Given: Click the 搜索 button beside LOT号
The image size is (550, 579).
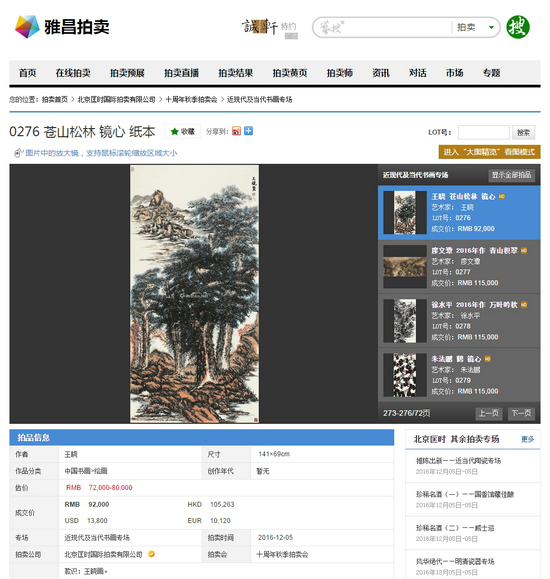Looking at the screenshot, I should 523,132.
